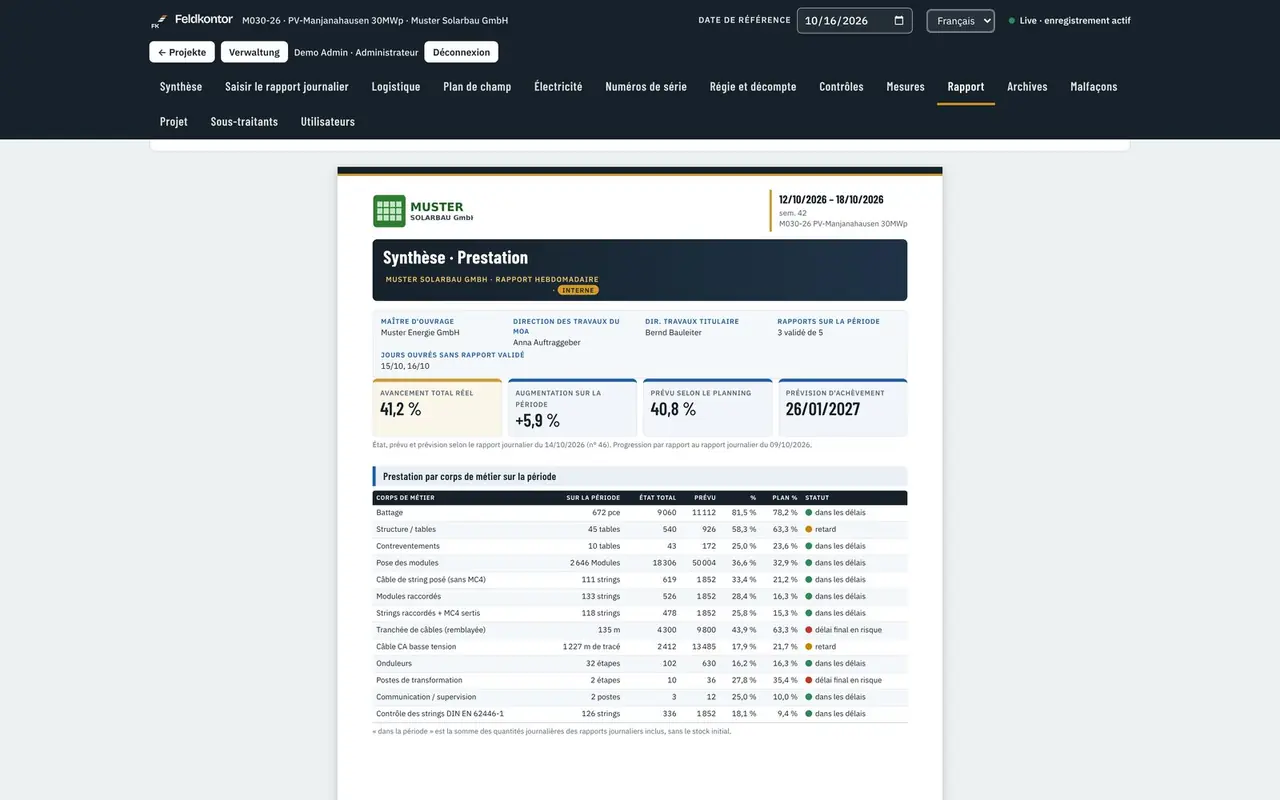Open the Contrôles tab
The height and width of the screenshot is (800, 1280).
point(841,87)
